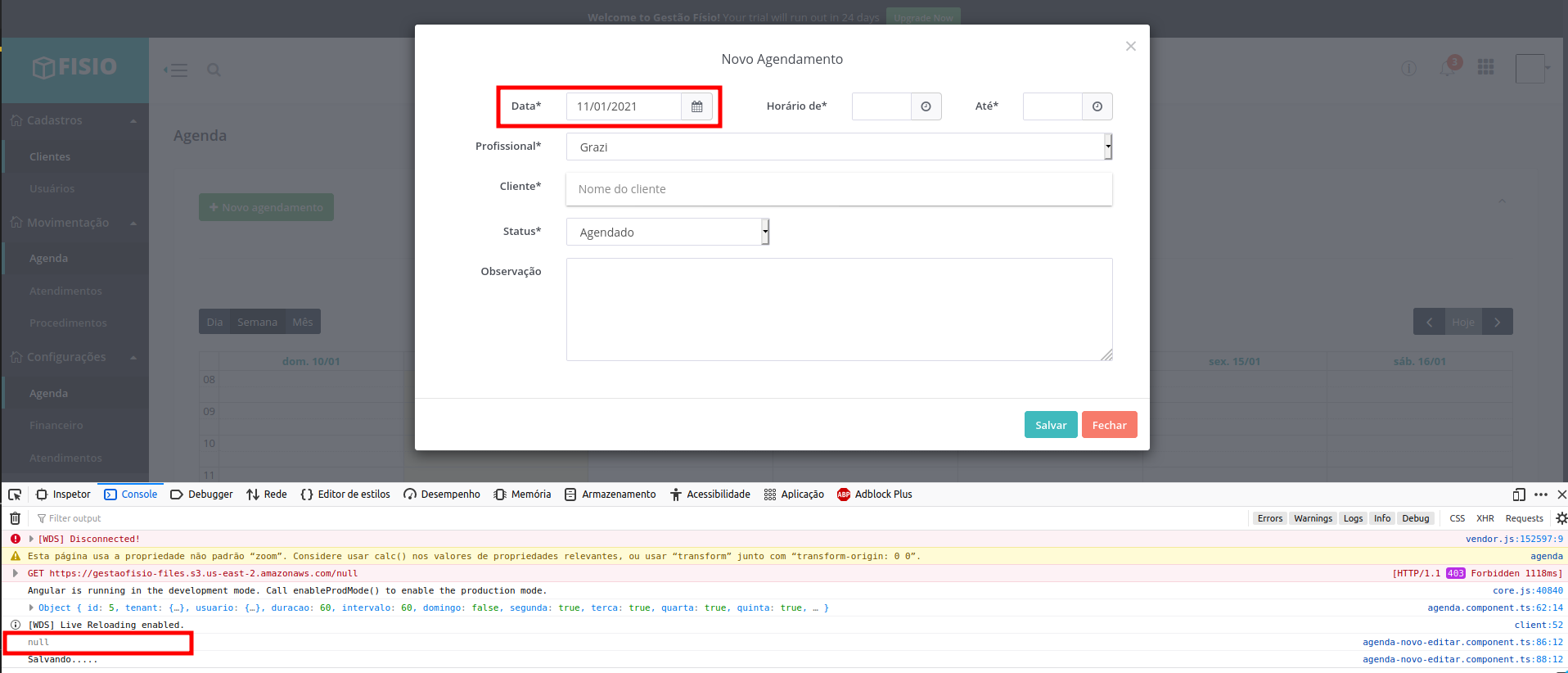Screen dimensions: 1568x673
Task: Switch calendar to Dia view
Action: [x=214, y=322]
